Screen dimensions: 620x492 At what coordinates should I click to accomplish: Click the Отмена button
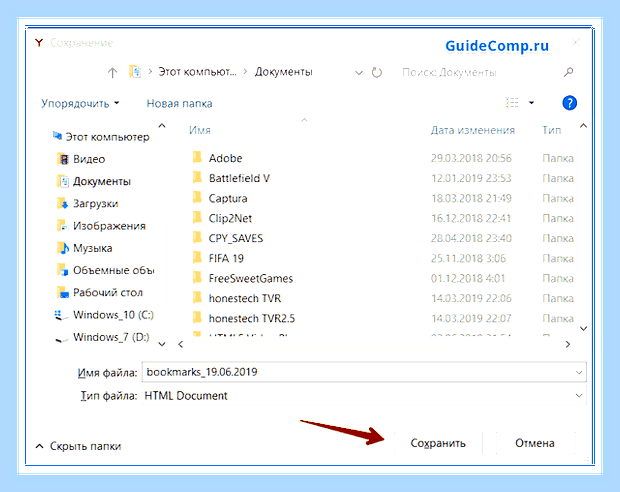[535, 443]
